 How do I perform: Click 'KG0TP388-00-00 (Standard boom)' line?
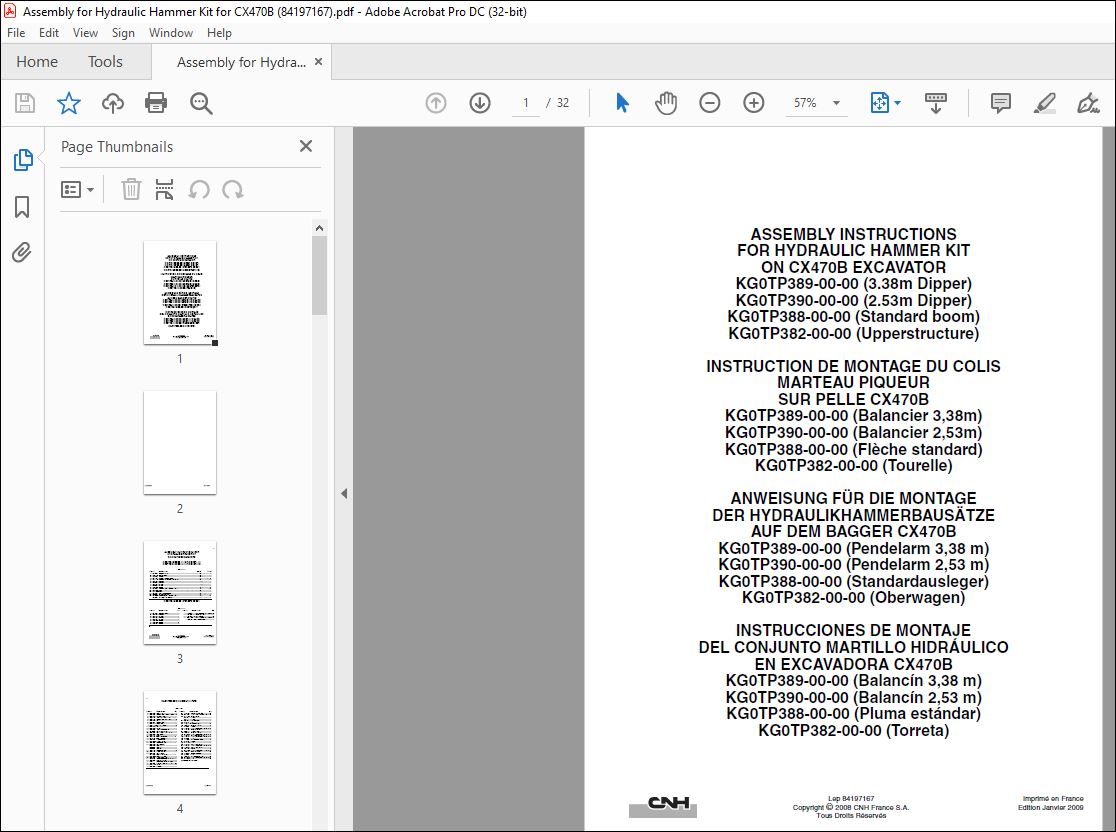coord(853,317)
